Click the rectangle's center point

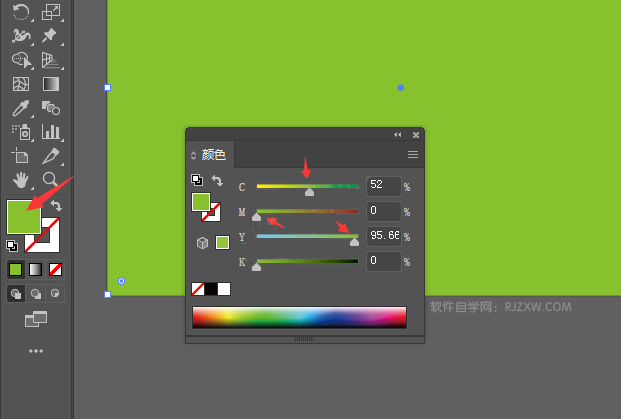(x=401, y=88)
